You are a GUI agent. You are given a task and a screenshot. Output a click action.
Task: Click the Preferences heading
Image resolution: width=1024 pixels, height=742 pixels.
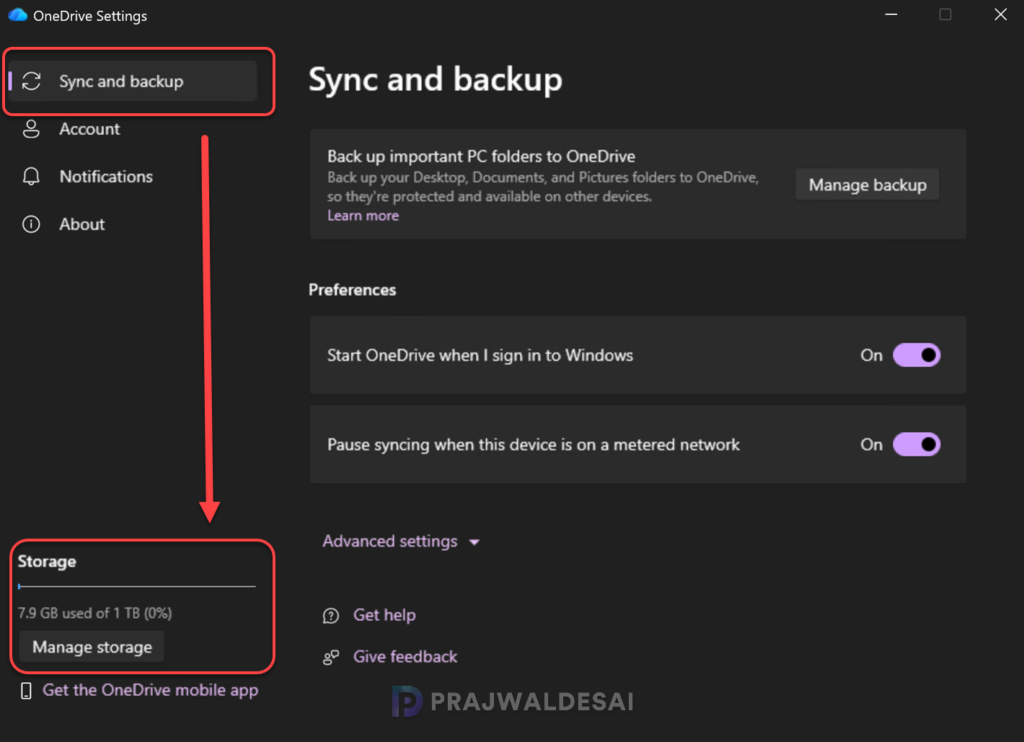(352, 290)
